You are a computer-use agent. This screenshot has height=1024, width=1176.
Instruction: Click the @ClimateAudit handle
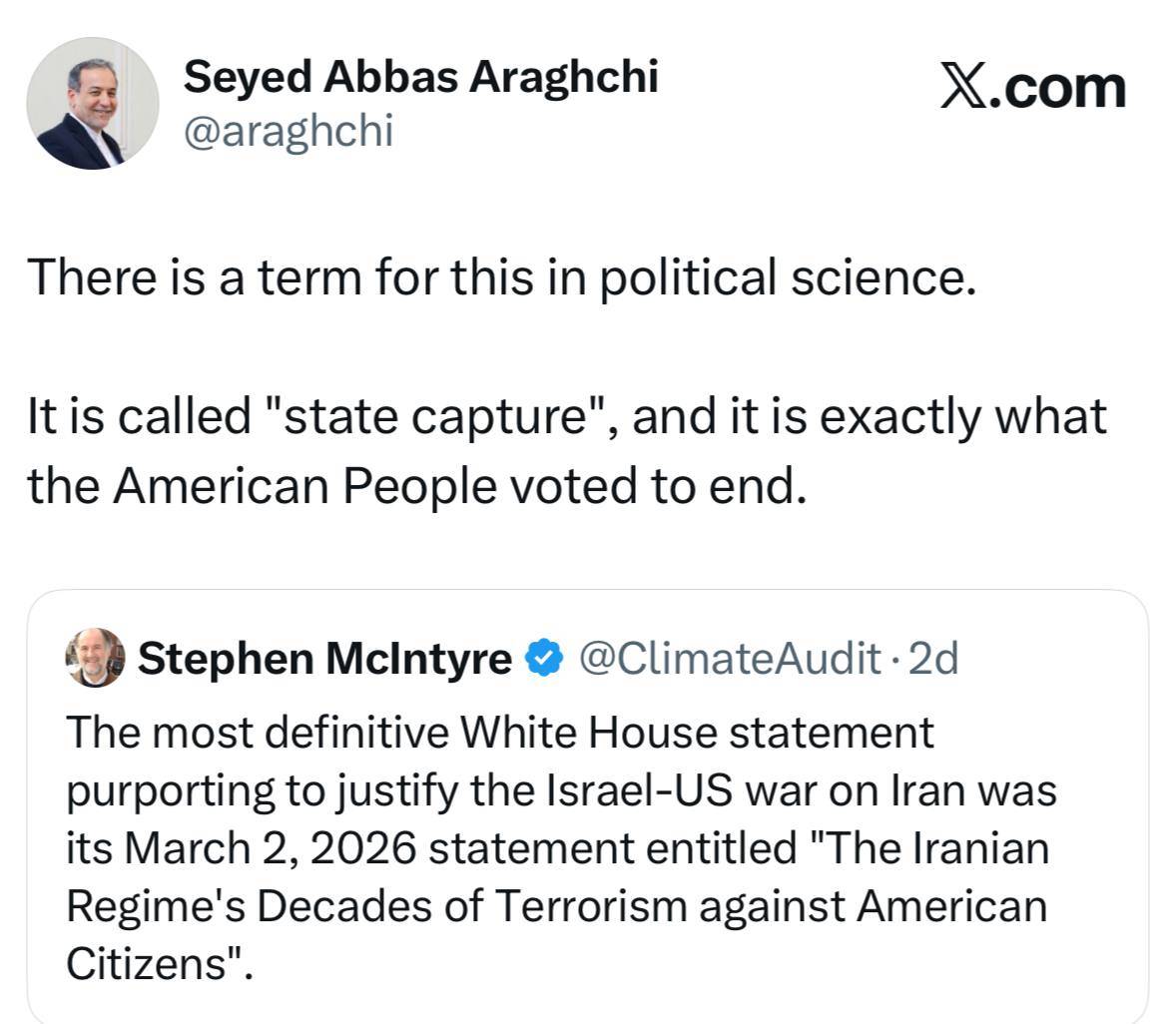tap(729, 659)
